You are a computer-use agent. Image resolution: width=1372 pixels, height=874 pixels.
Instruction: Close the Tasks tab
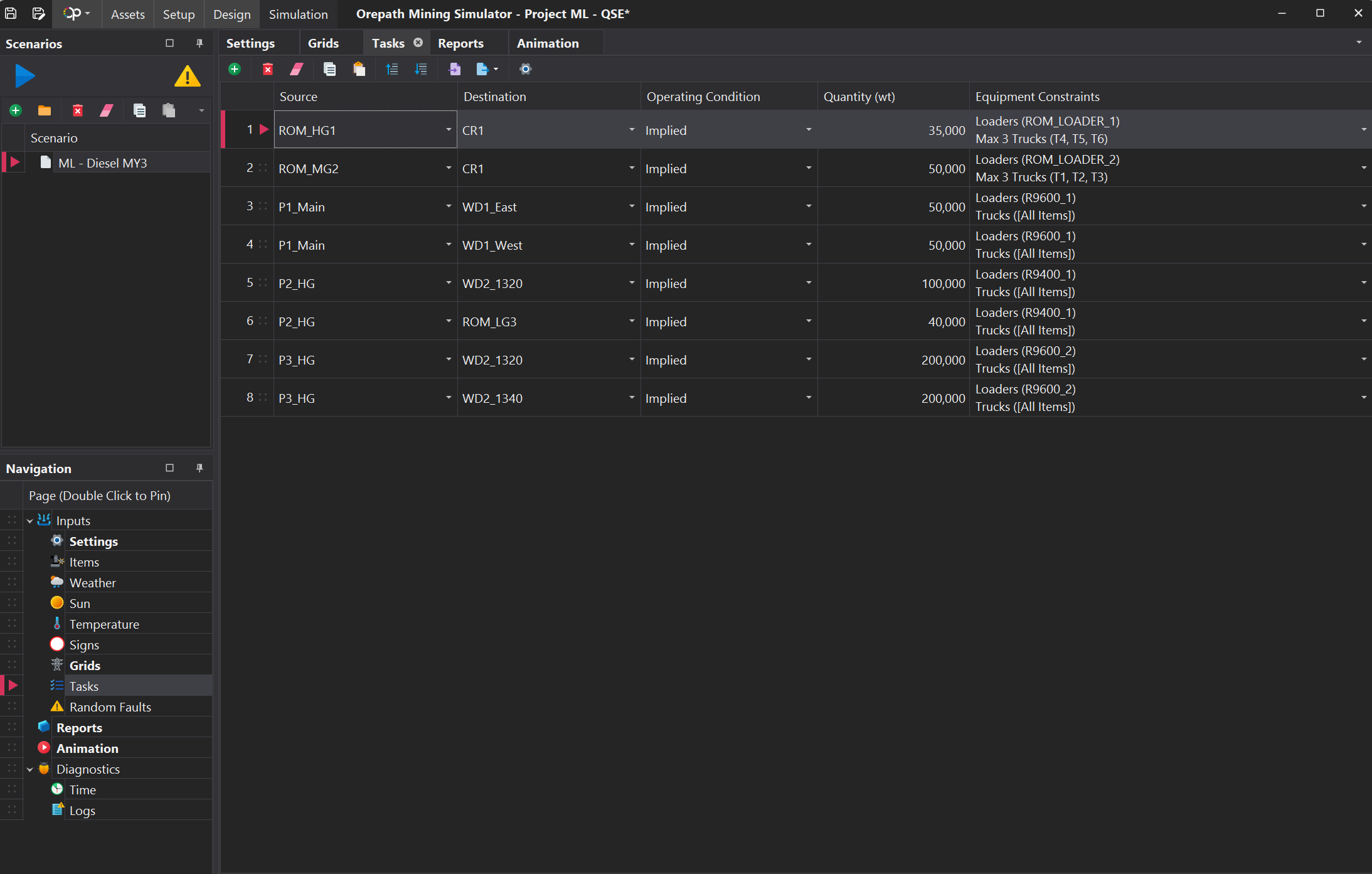coord(418,43)
